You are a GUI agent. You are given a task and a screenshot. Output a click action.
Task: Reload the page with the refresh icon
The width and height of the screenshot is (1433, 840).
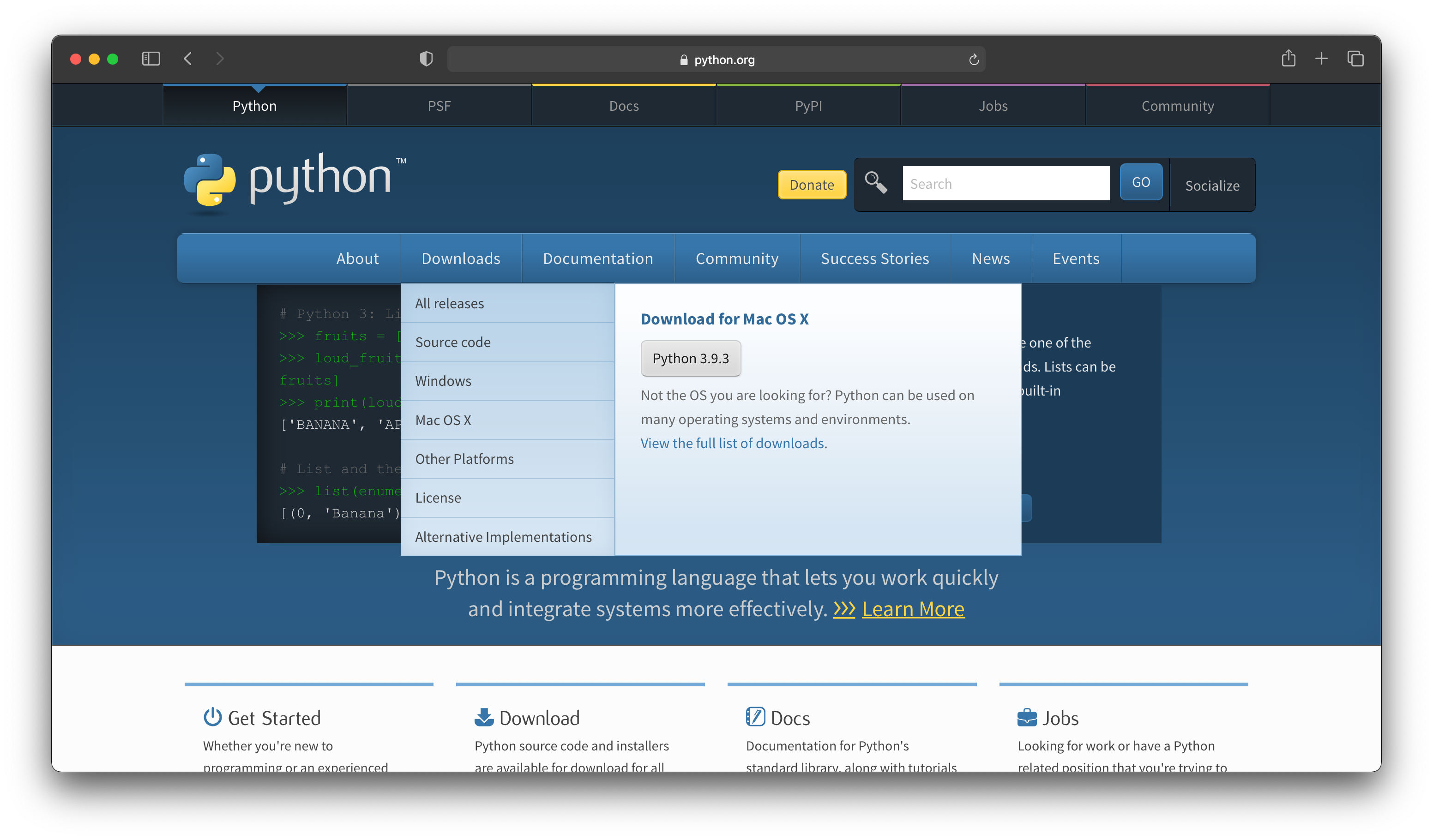tap(974, 60)
